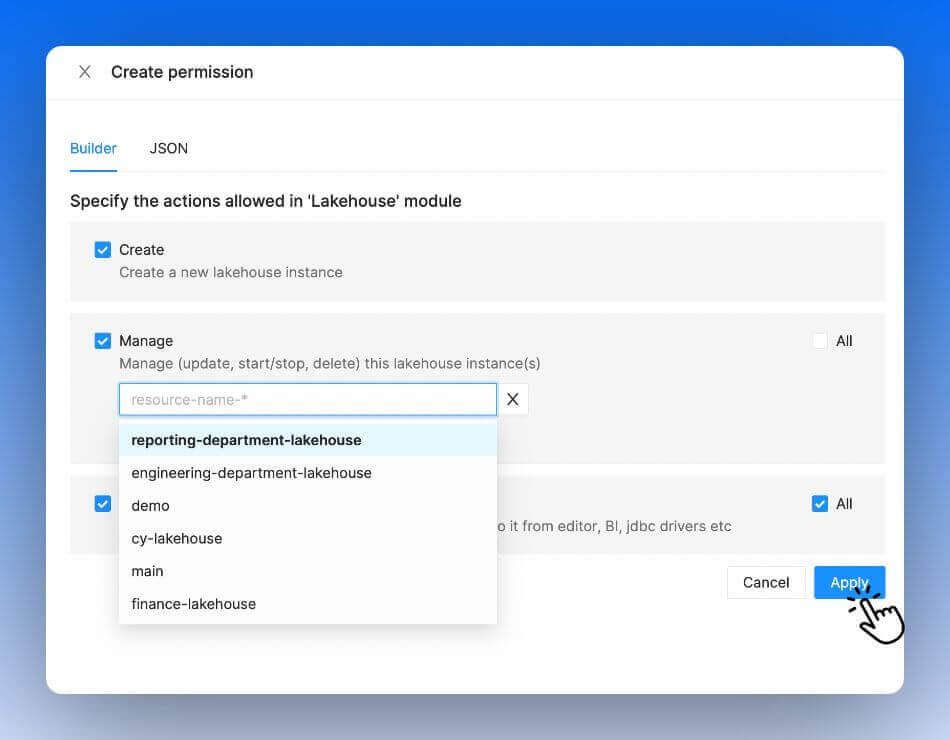The image size is (950, 740).
Task: Select finance-lakehouse from suggestions
Action: coord(308,604)
